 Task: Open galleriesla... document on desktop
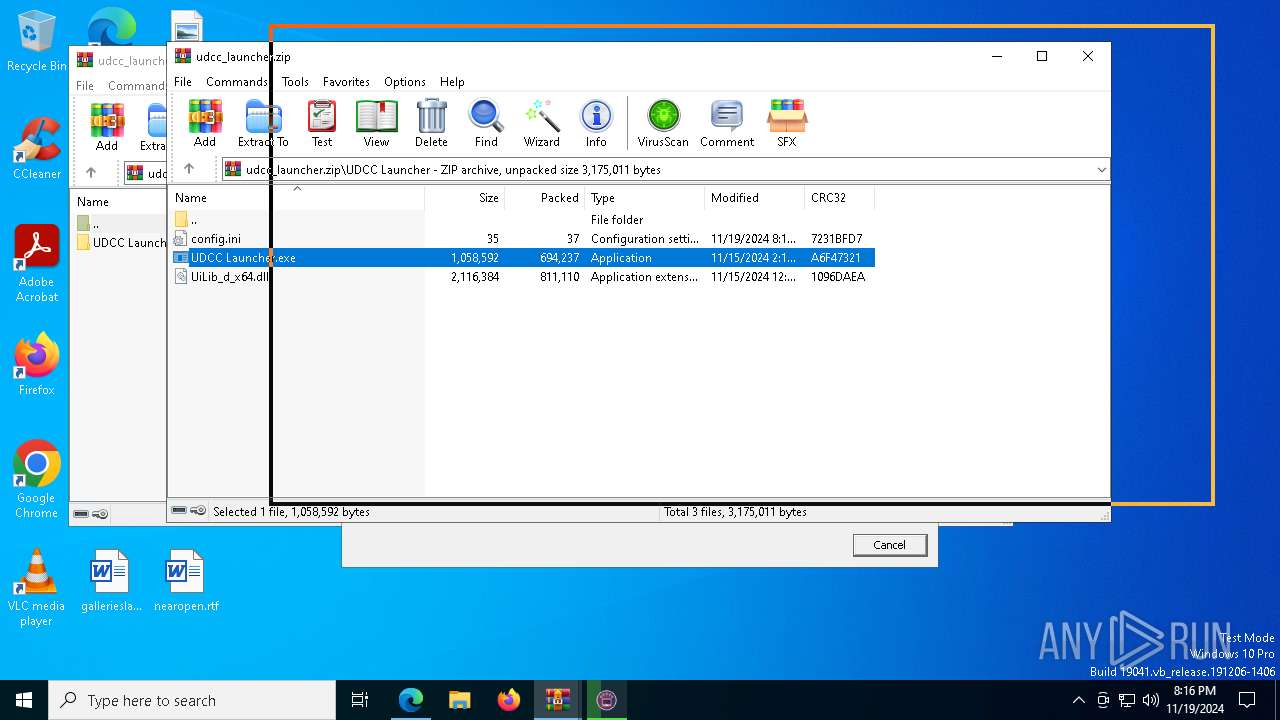[x=110, y=580]
